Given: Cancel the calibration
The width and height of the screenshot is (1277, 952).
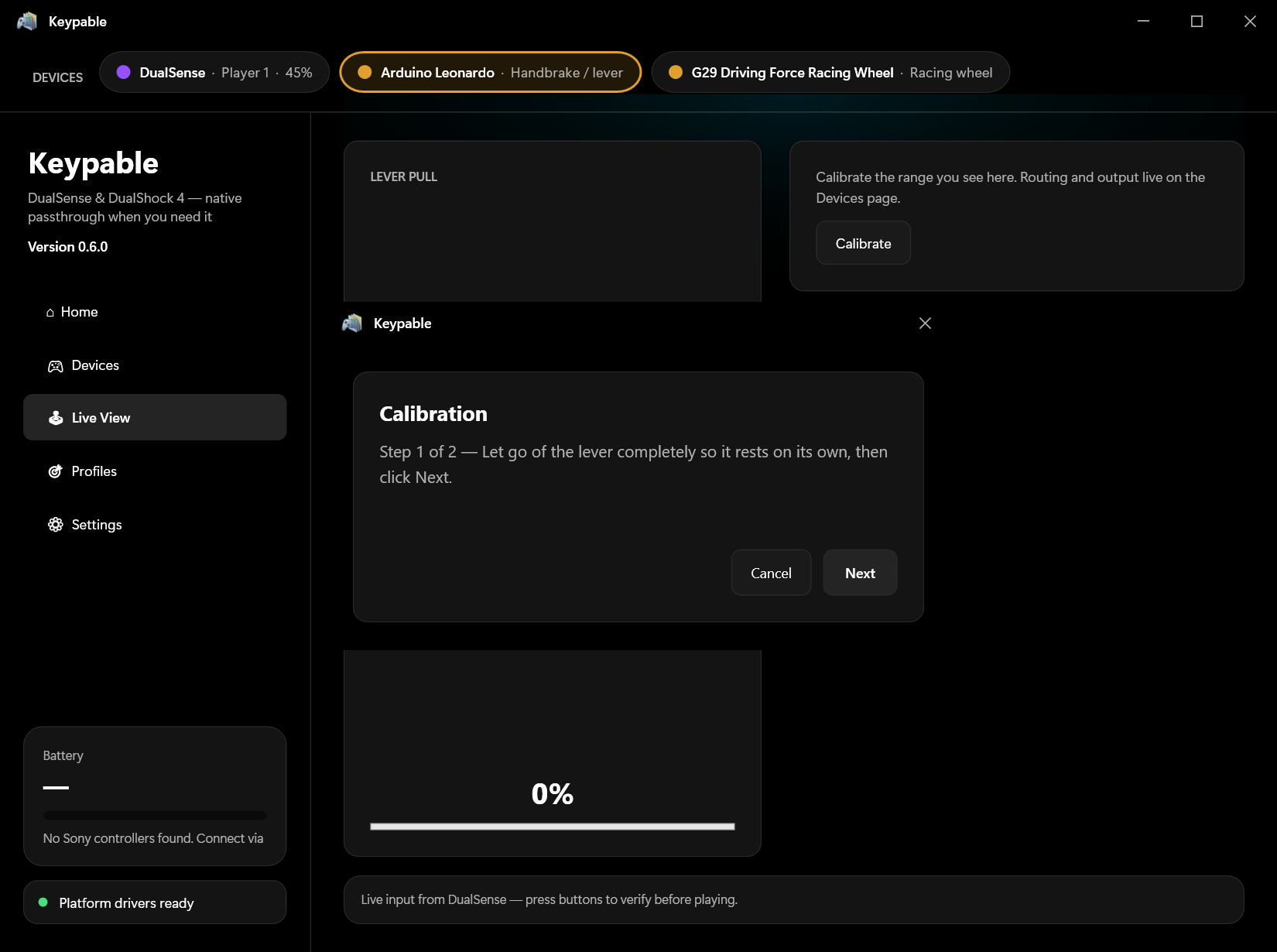Looking at the screenshot, I should 771,573.
